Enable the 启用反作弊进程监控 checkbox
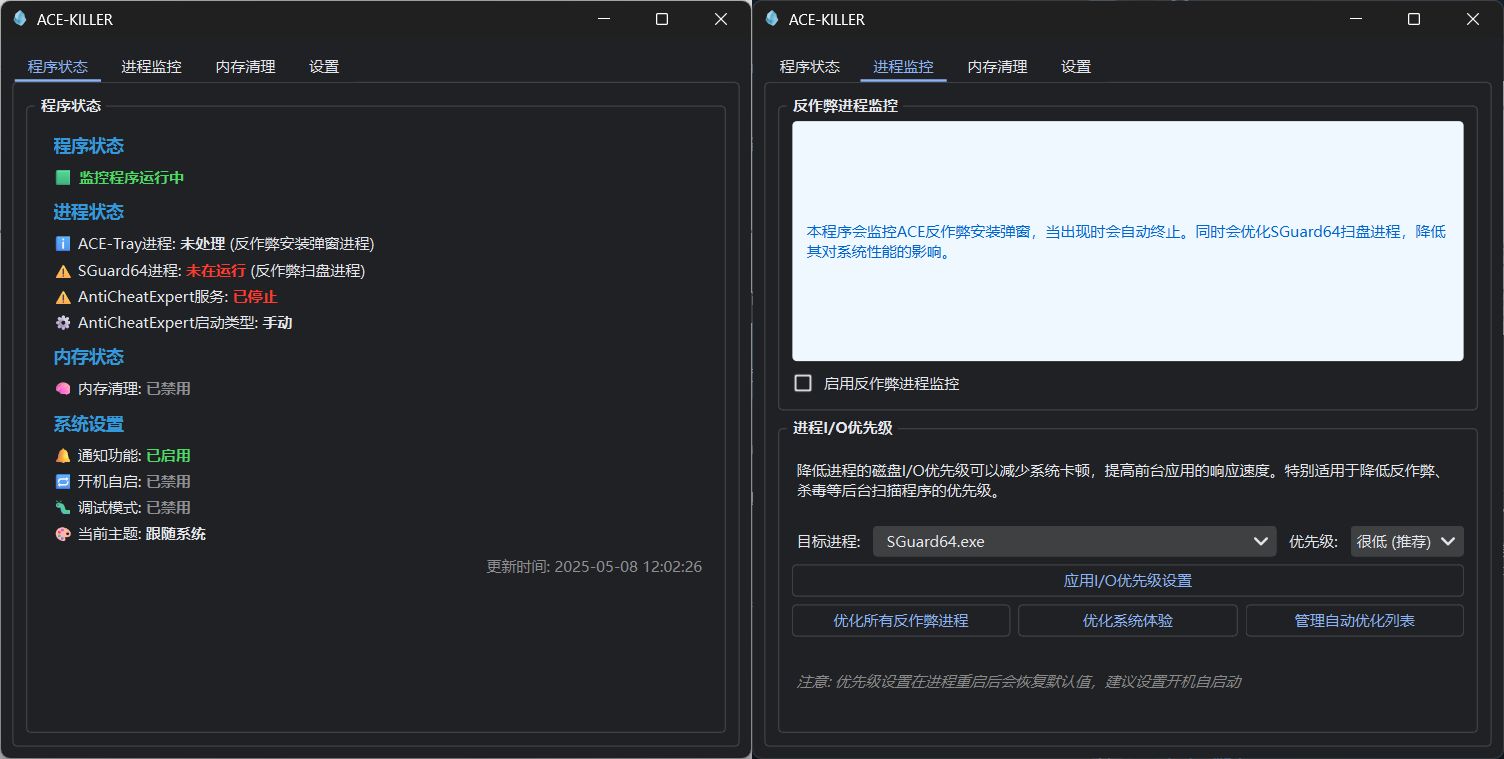This screenshot has height=759, width=1504. [x=803, y=383]
